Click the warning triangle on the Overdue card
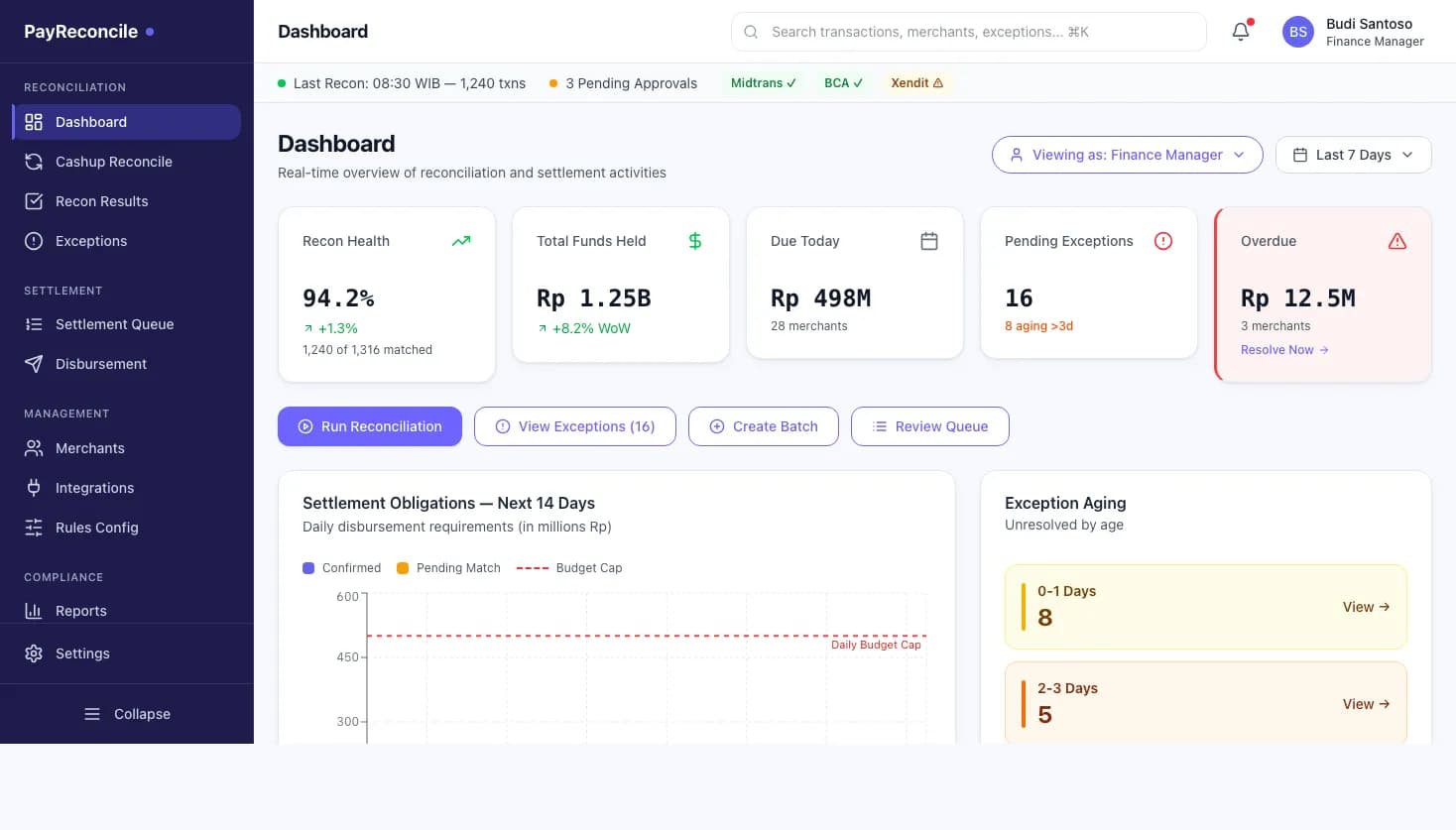Screen dimensions: 1456x830 click(x=1397, y=240)
